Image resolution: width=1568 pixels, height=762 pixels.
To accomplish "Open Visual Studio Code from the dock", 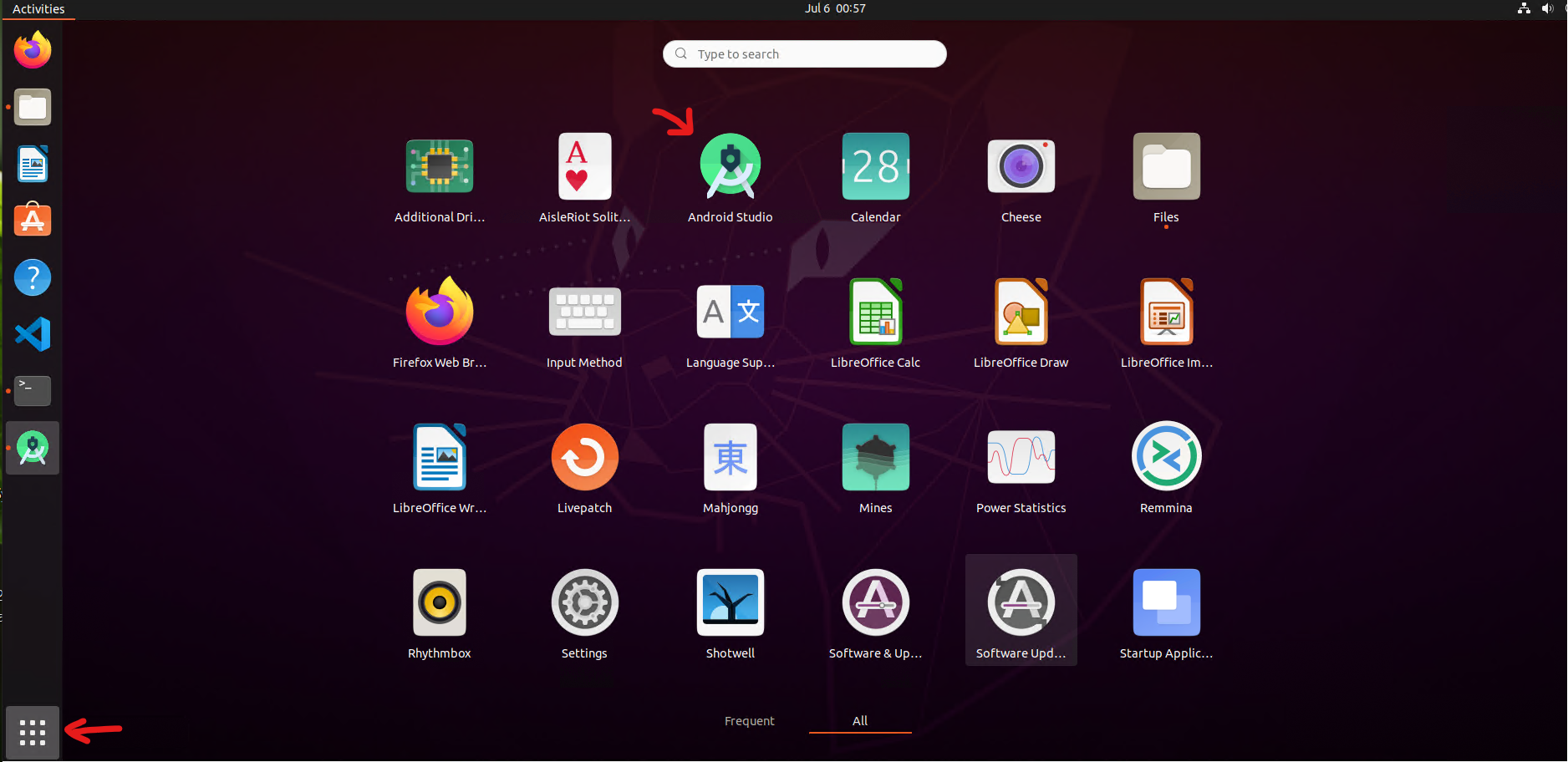I will [33, 334].
